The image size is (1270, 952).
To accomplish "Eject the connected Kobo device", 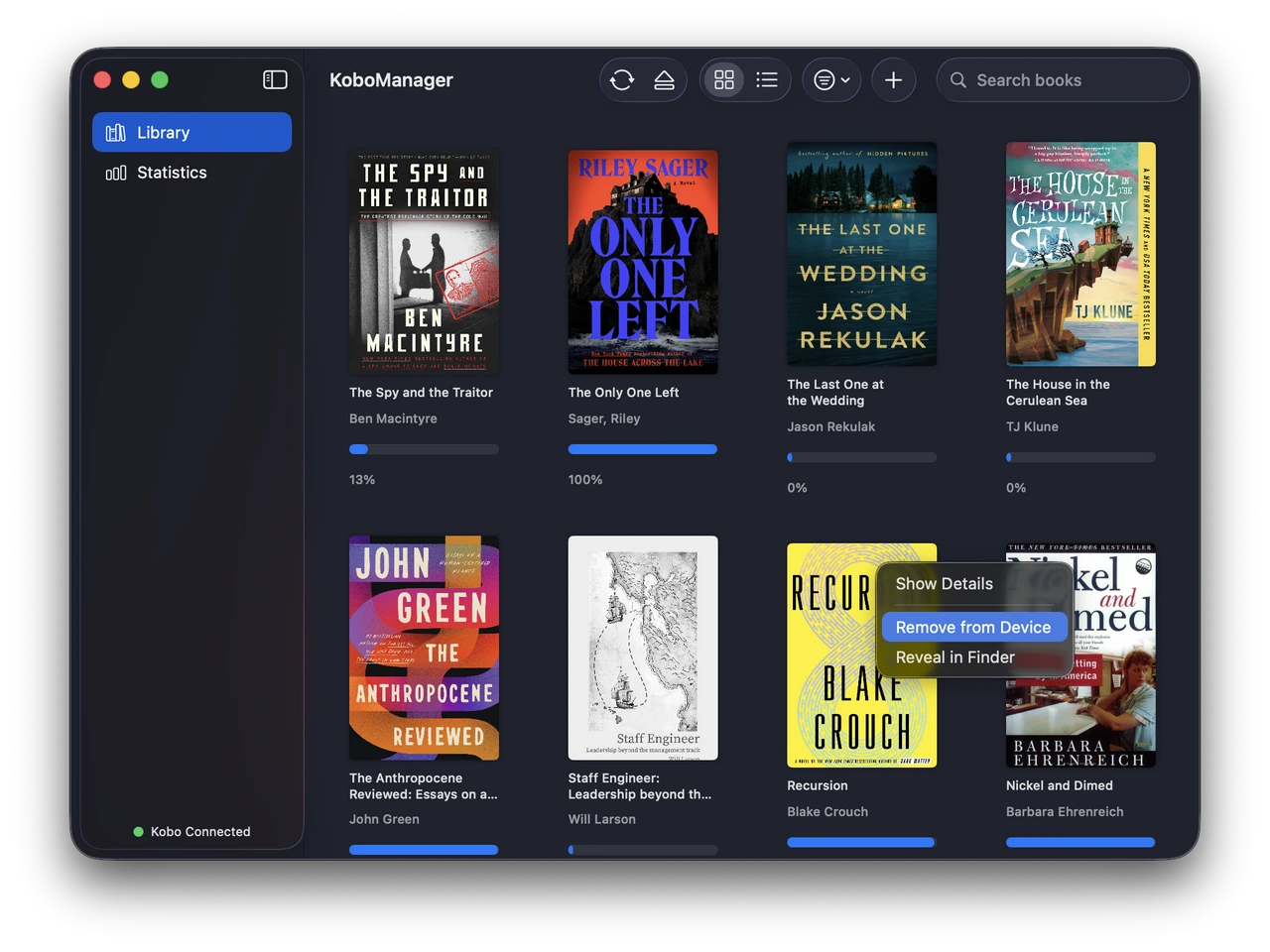I will pyautogui.click(x=665, y=80).
